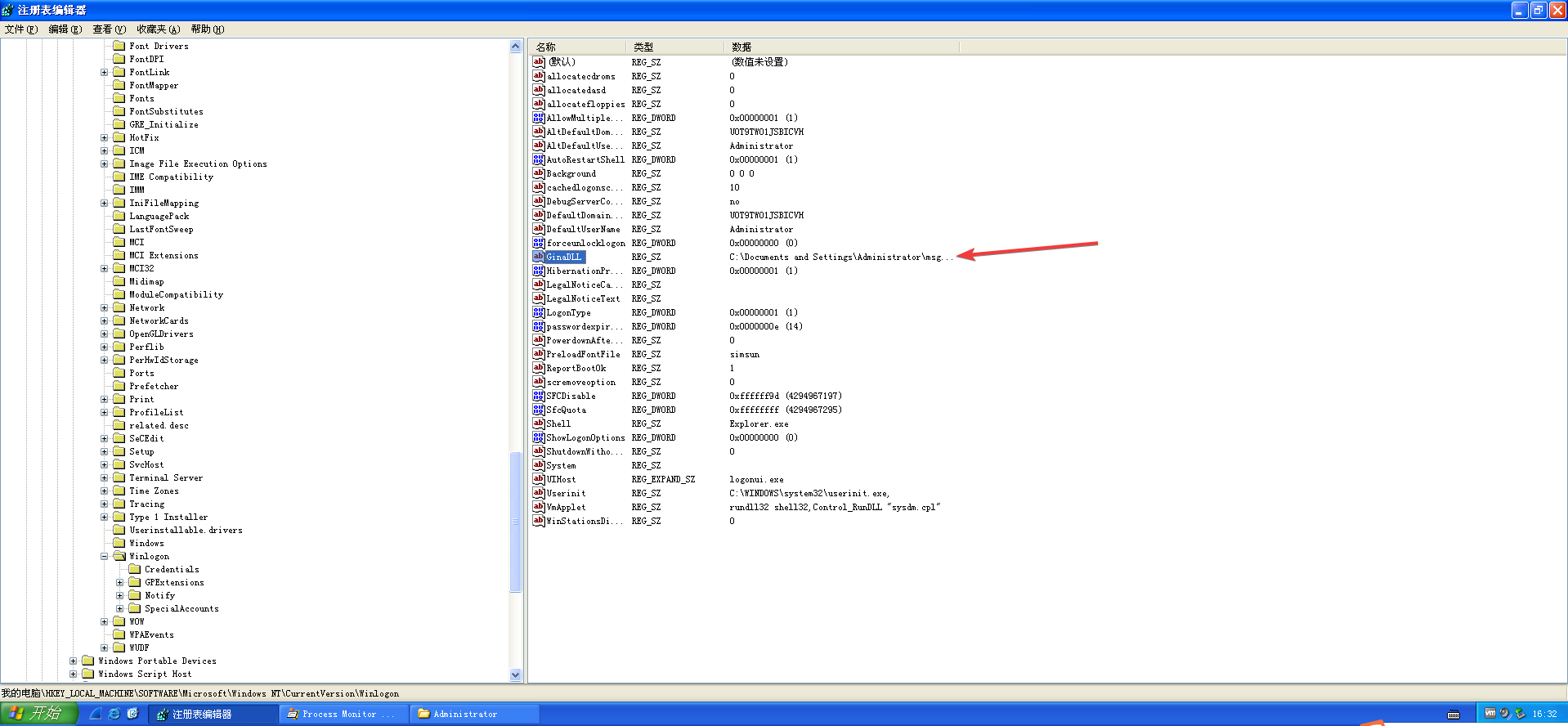Click the PreloadFontFile value icon
The height and width of the screenshot is (726, 1568).
click(538, 354)
